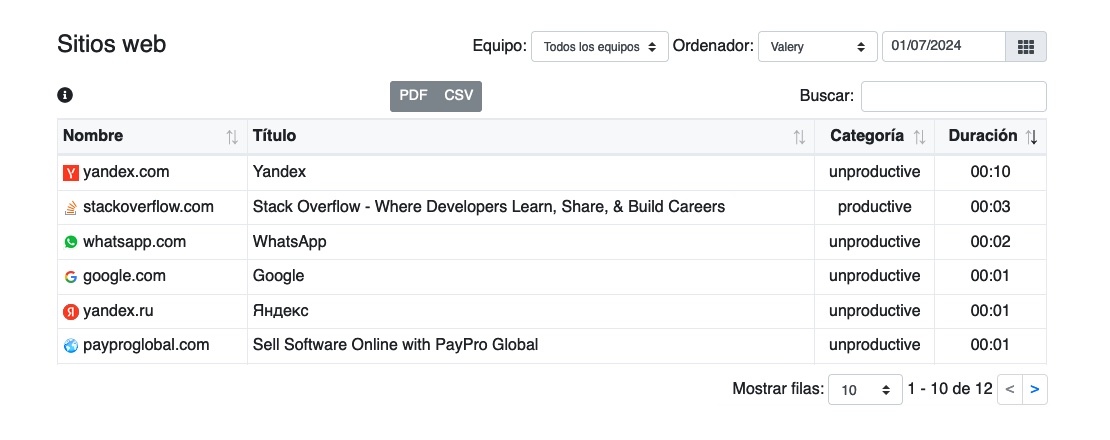Click the WhatsApp title cell
Image resolution: width=1110 pixels, height=440 pixels.
531,242
